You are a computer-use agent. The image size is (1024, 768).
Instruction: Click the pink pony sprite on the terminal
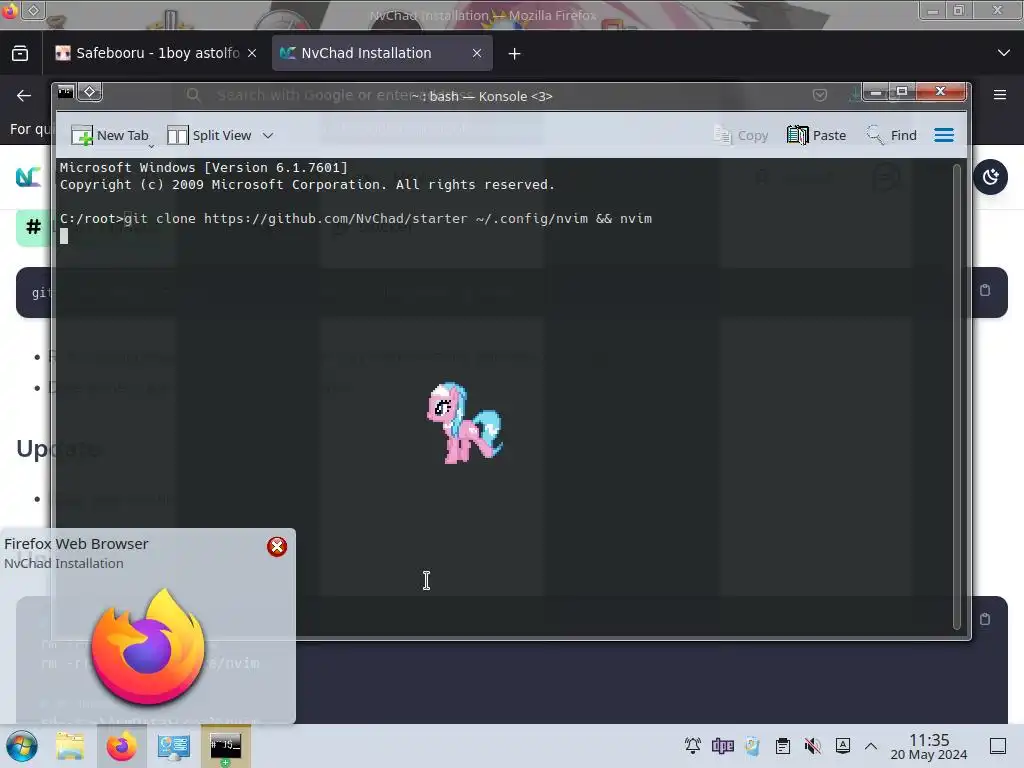pos(464,423)
